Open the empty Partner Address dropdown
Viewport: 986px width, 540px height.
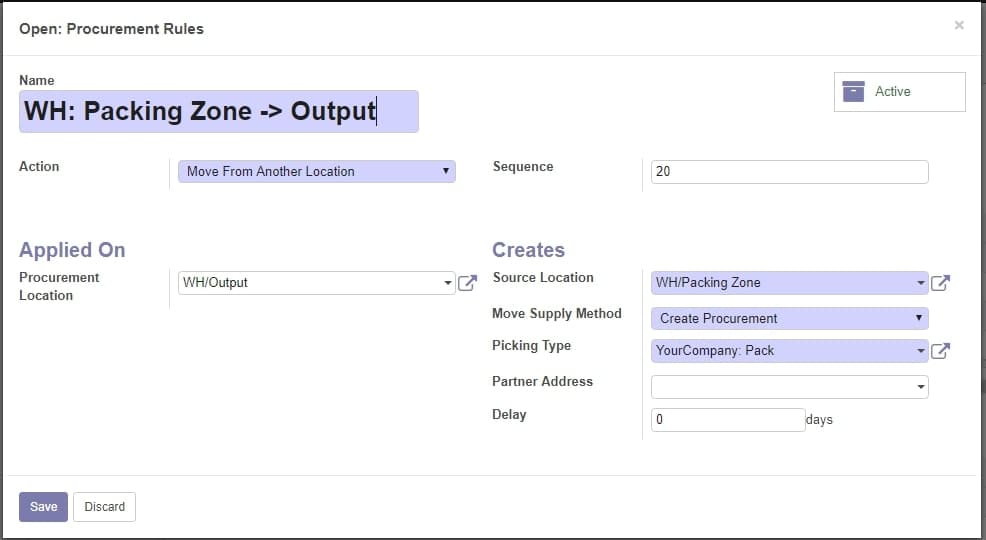[790, 387]
